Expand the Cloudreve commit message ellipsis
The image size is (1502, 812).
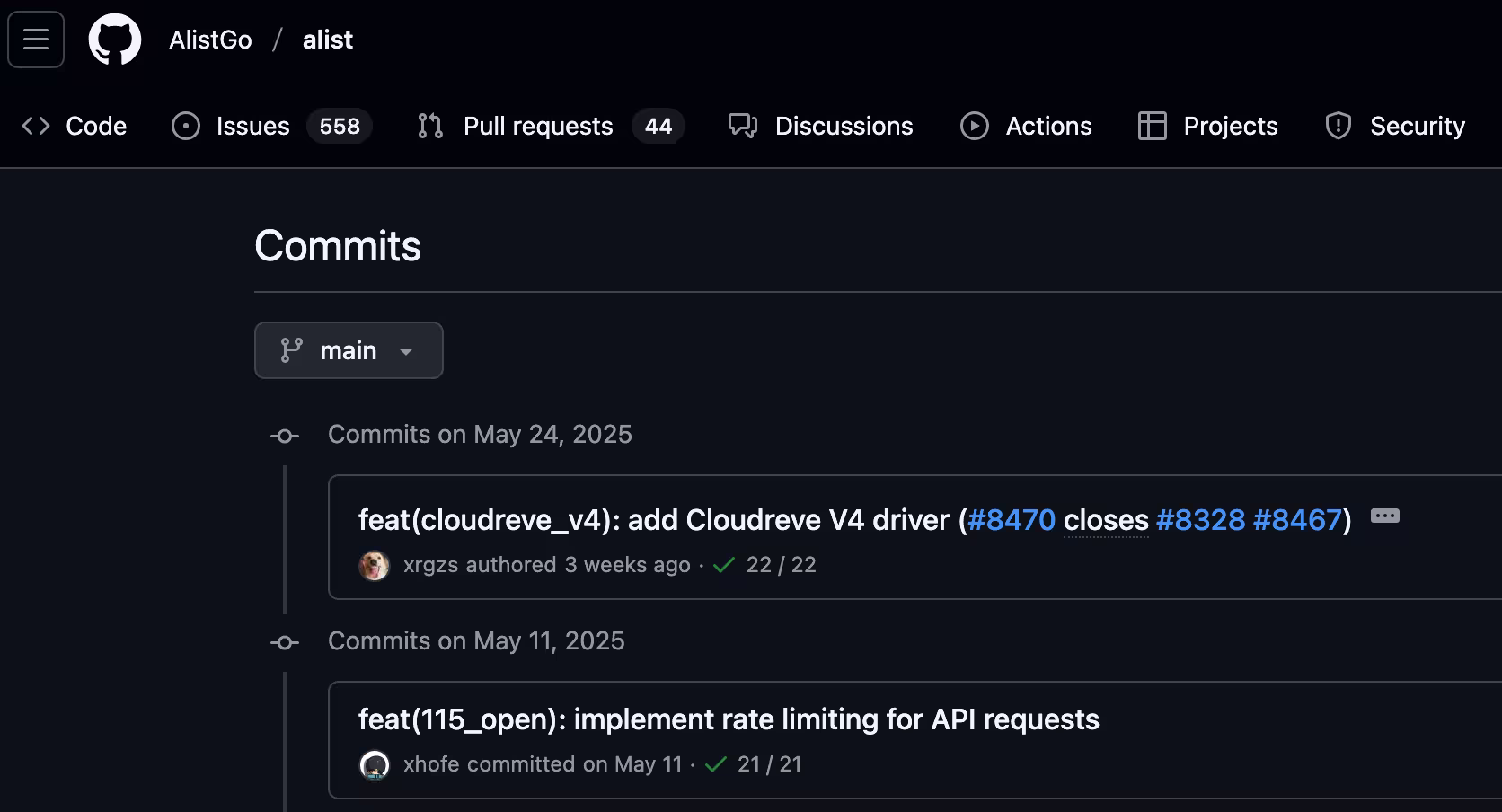click(1385, 516)
